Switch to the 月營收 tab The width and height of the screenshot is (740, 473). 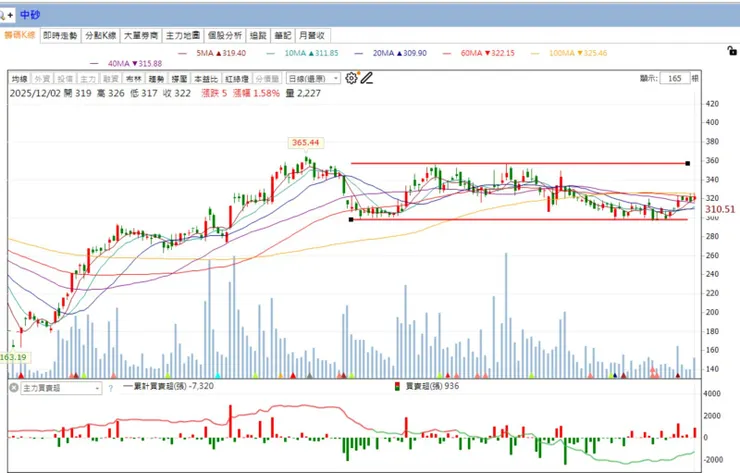point(312,35)
